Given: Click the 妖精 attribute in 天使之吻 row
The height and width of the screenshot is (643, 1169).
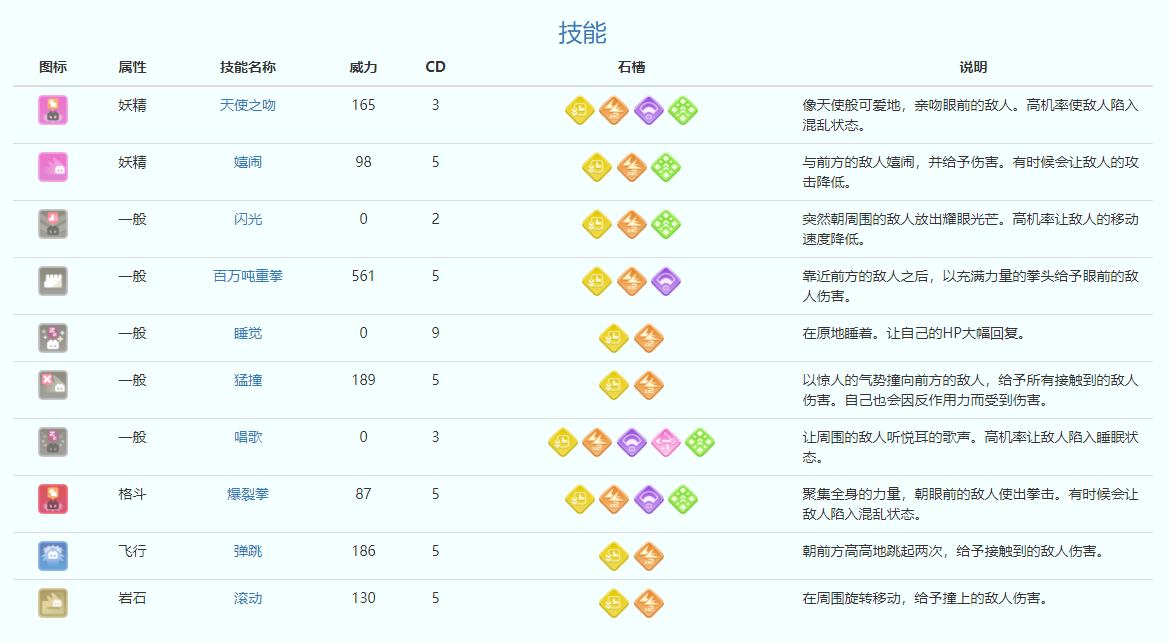Looking at the screenshot, I should 132,105.
